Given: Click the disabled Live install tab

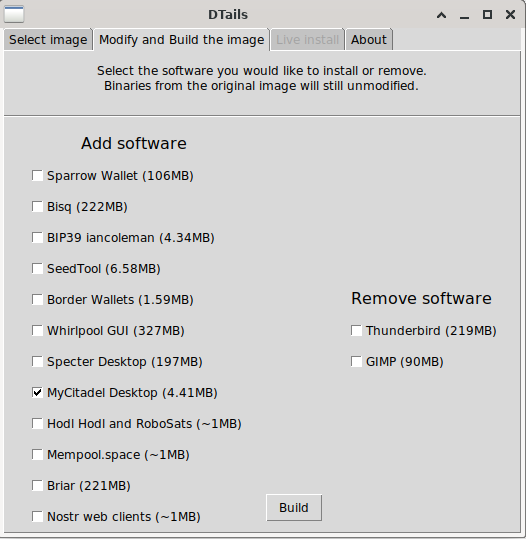Looking at the screenshot, I should (307, 40).
